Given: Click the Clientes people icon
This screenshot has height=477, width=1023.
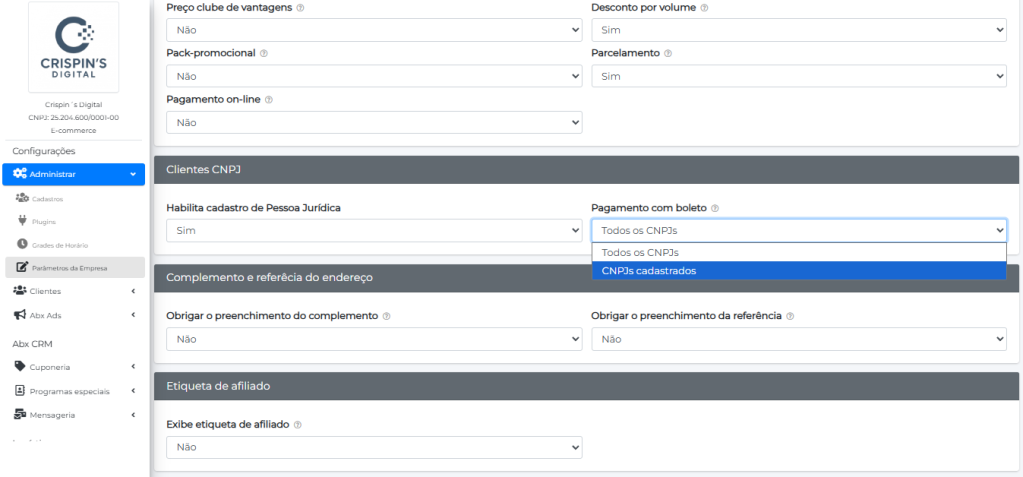Looking at the screenshot, I should coord(20,291).
